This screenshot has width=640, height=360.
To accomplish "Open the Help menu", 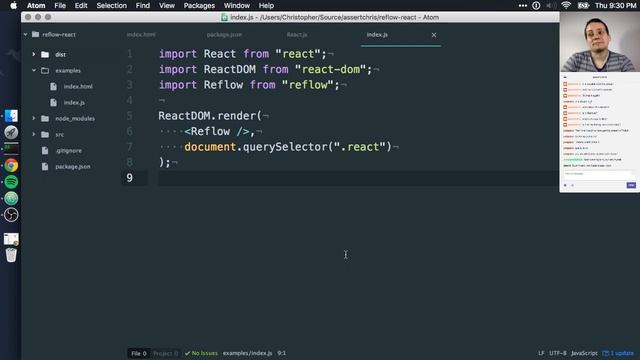I will (x=266, y=6).
